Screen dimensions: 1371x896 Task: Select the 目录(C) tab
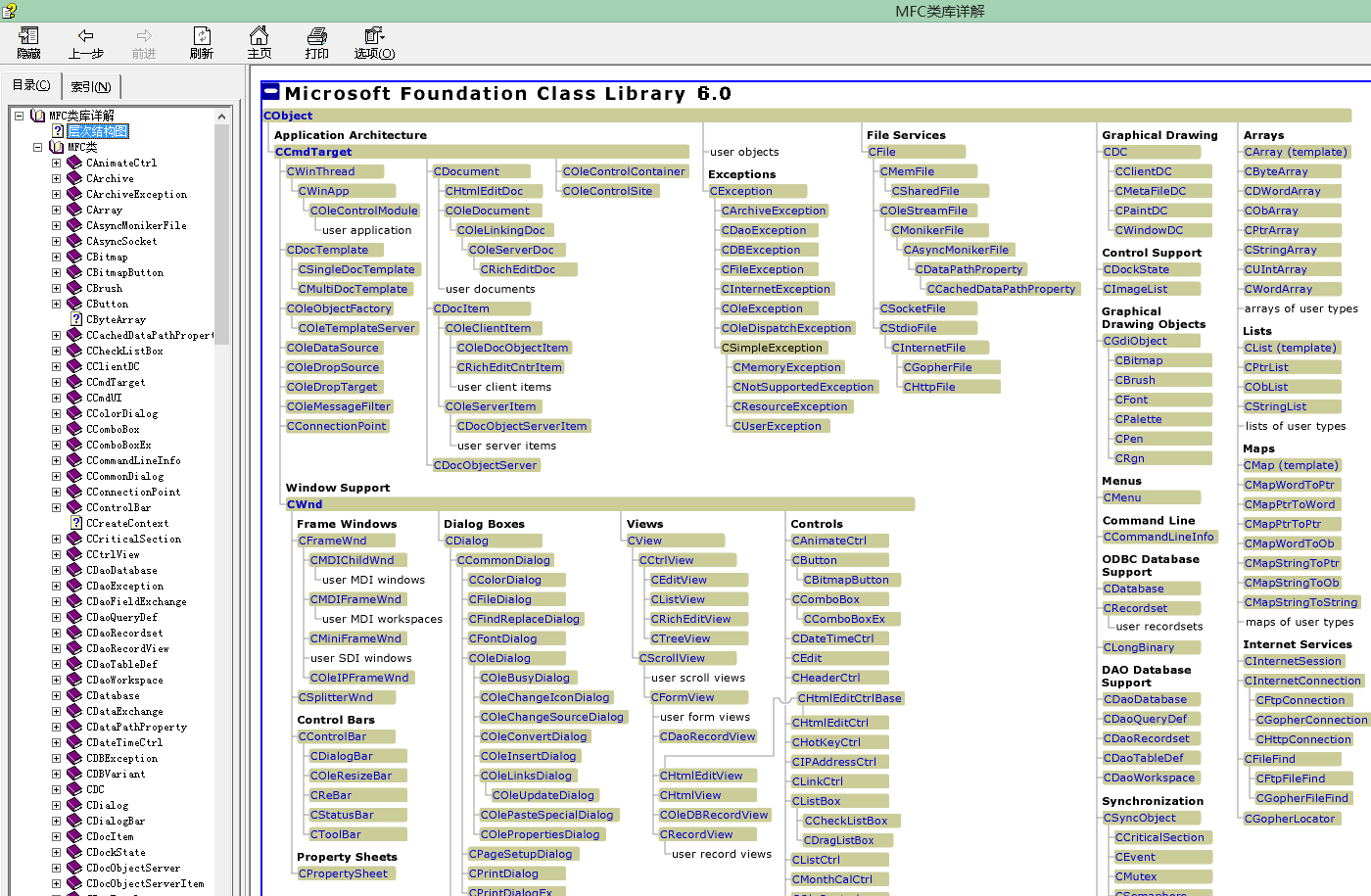pyautogui.click(x=31, y=86)
